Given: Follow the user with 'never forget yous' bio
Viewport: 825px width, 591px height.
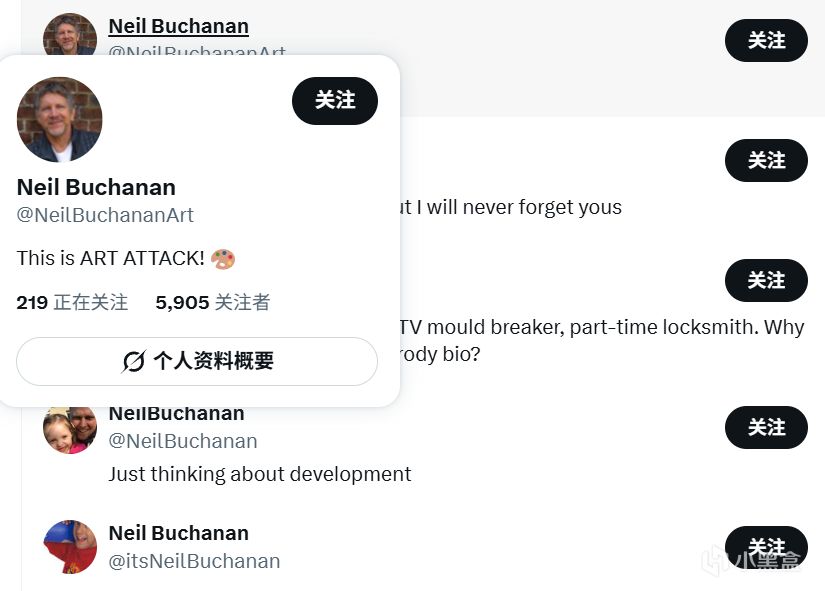Looking at the screenshot, I should coord(766,160).
